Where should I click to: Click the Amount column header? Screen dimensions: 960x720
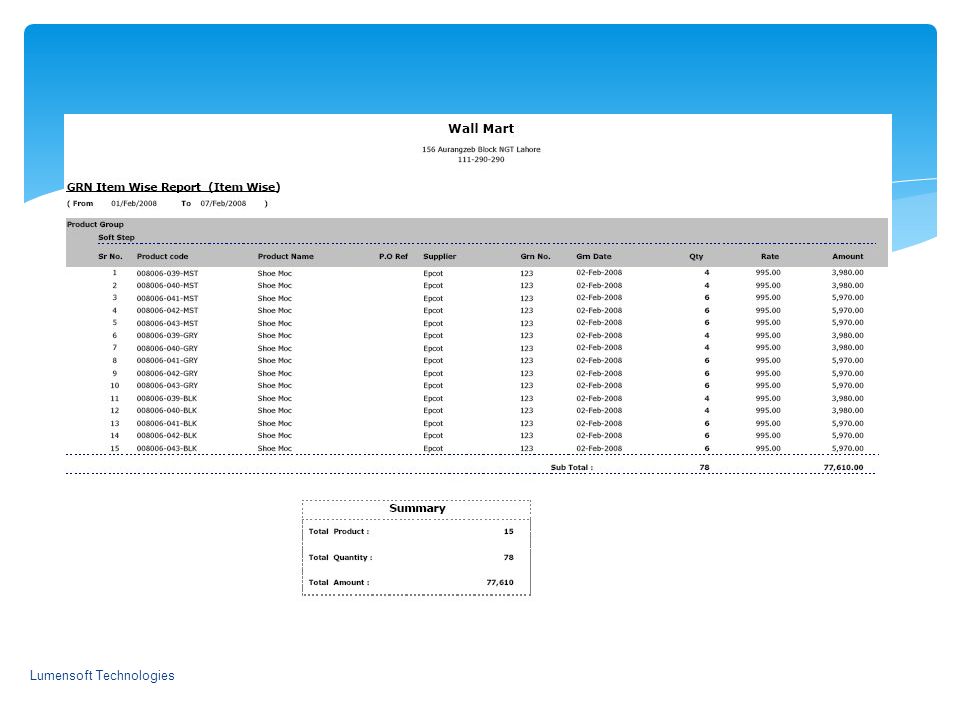click(847, 257)
